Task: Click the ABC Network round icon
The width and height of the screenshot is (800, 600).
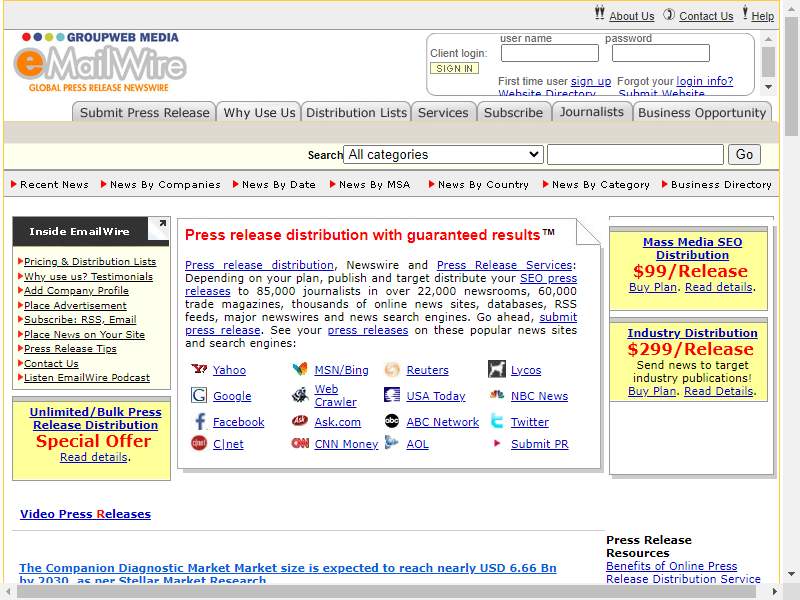Action: coord(392,421)
